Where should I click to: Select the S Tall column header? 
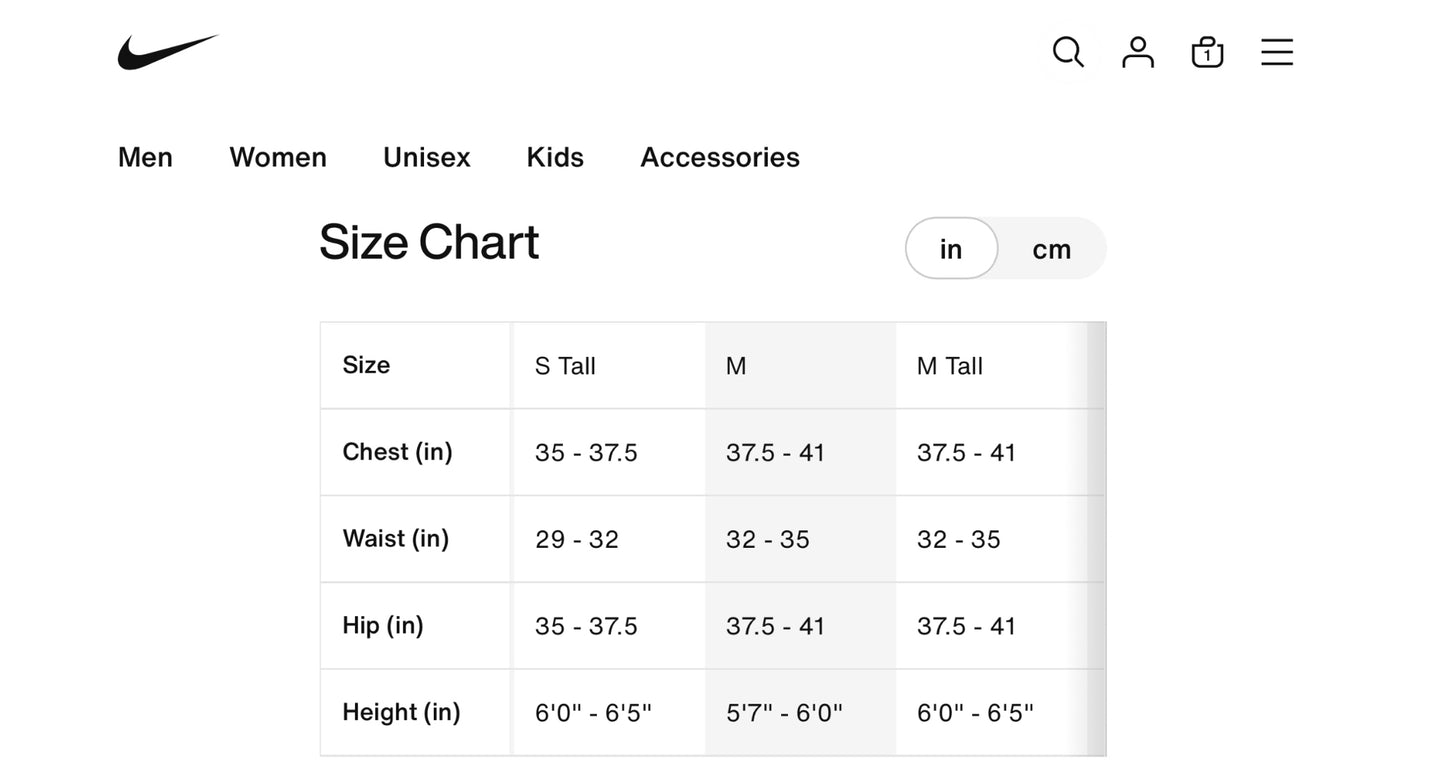(x=565, y=366)
